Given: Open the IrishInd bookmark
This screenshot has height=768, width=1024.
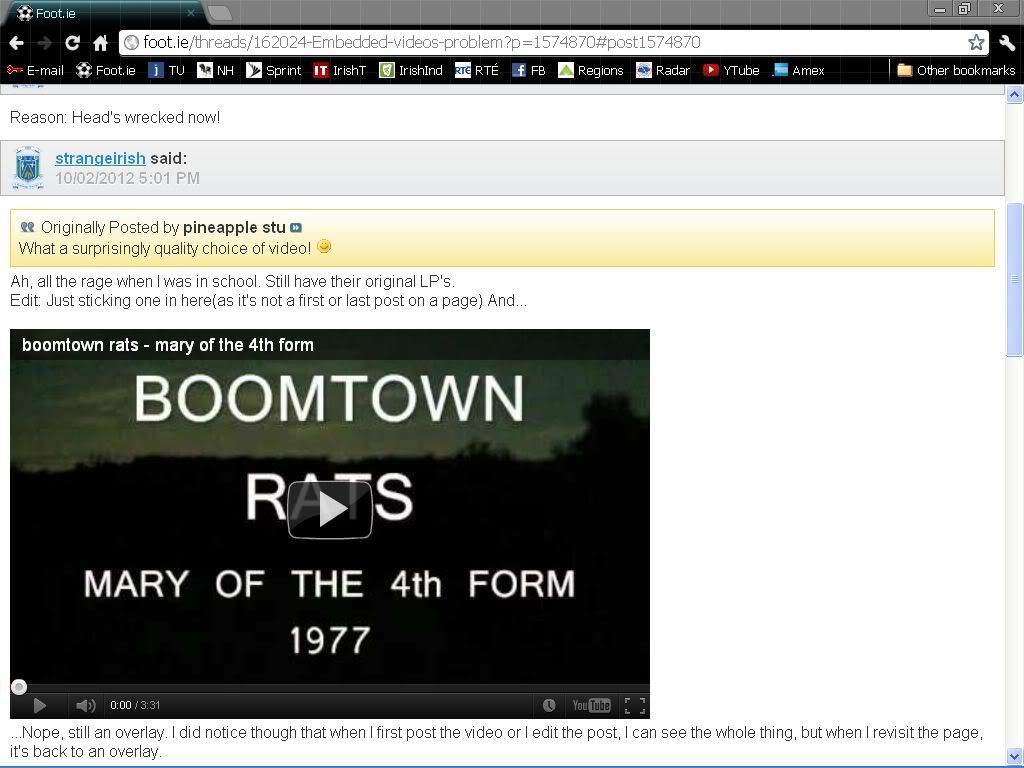Looking at the screenshot, I should (x=411, y=70).
